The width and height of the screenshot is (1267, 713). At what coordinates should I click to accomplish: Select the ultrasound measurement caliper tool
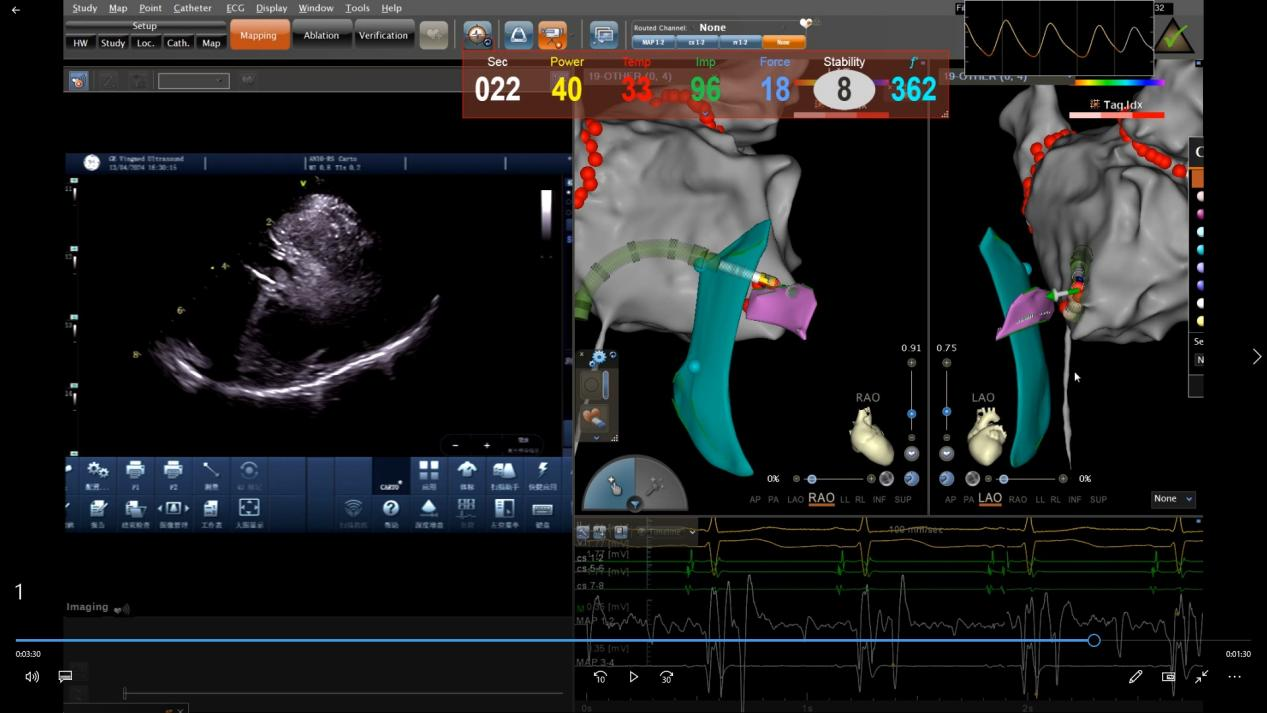211,470
